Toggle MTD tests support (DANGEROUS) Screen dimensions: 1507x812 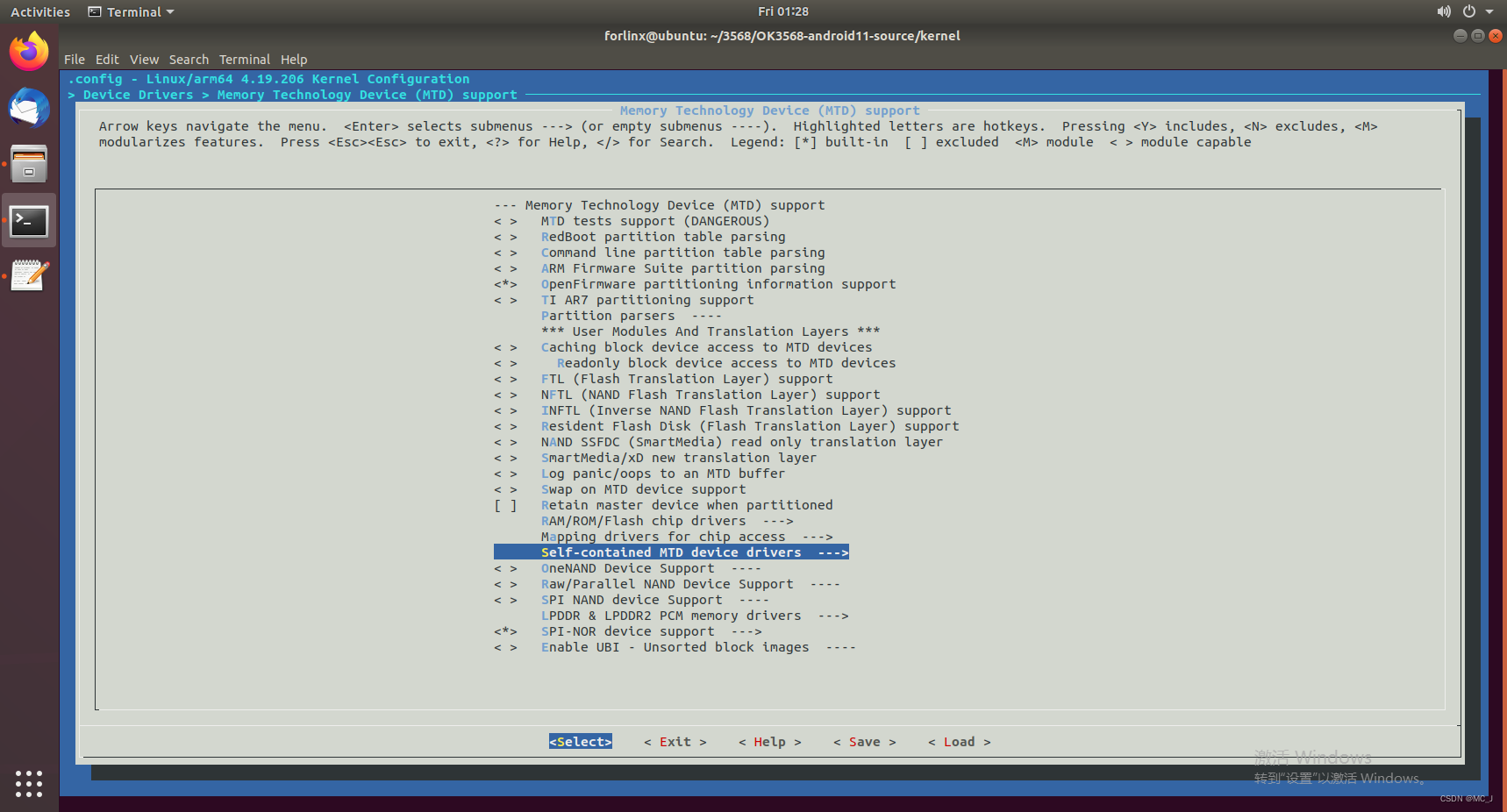(x=632, y=221)
